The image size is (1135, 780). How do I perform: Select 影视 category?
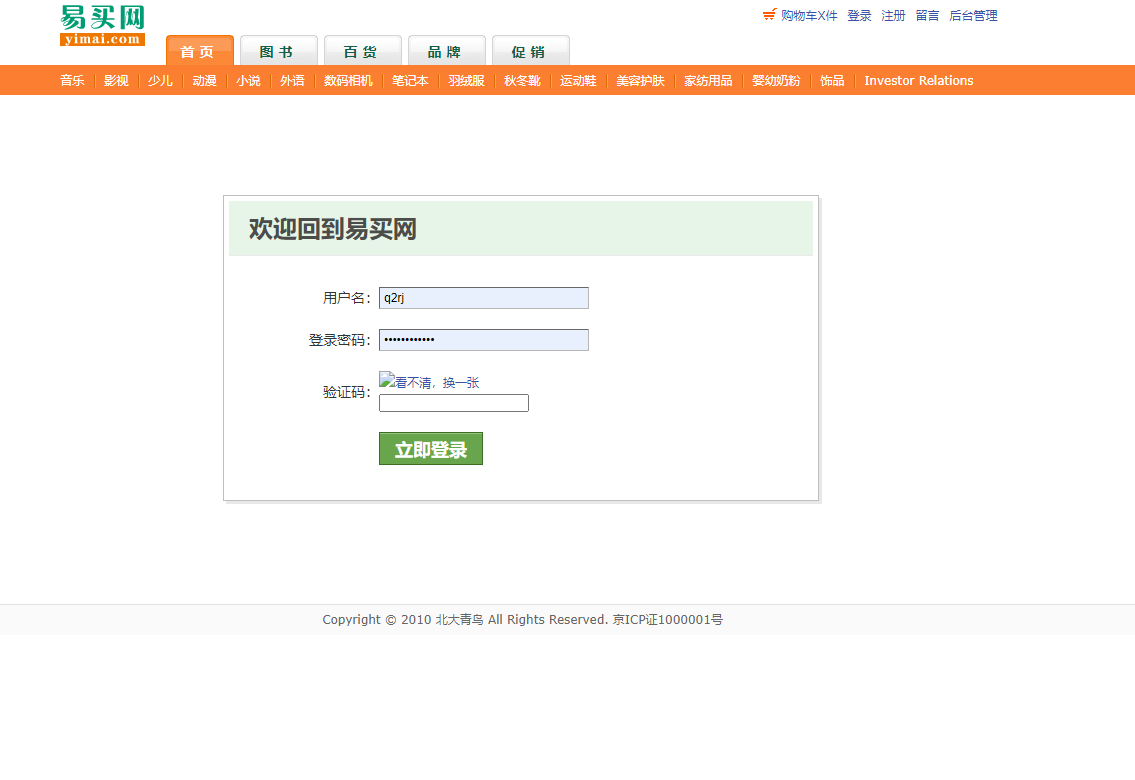click(116, 80)
